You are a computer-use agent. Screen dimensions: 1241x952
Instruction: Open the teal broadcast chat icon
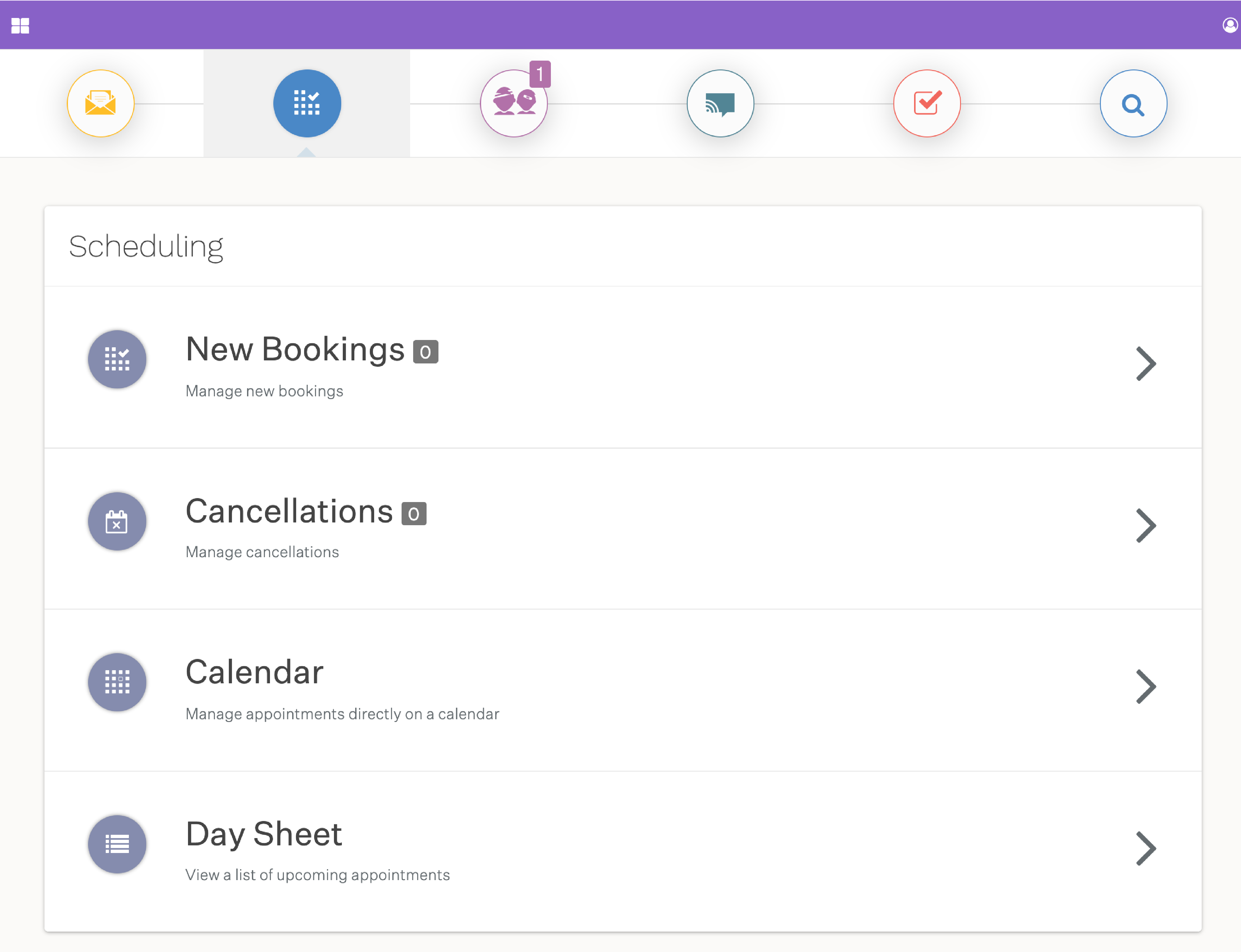point(720,103)
